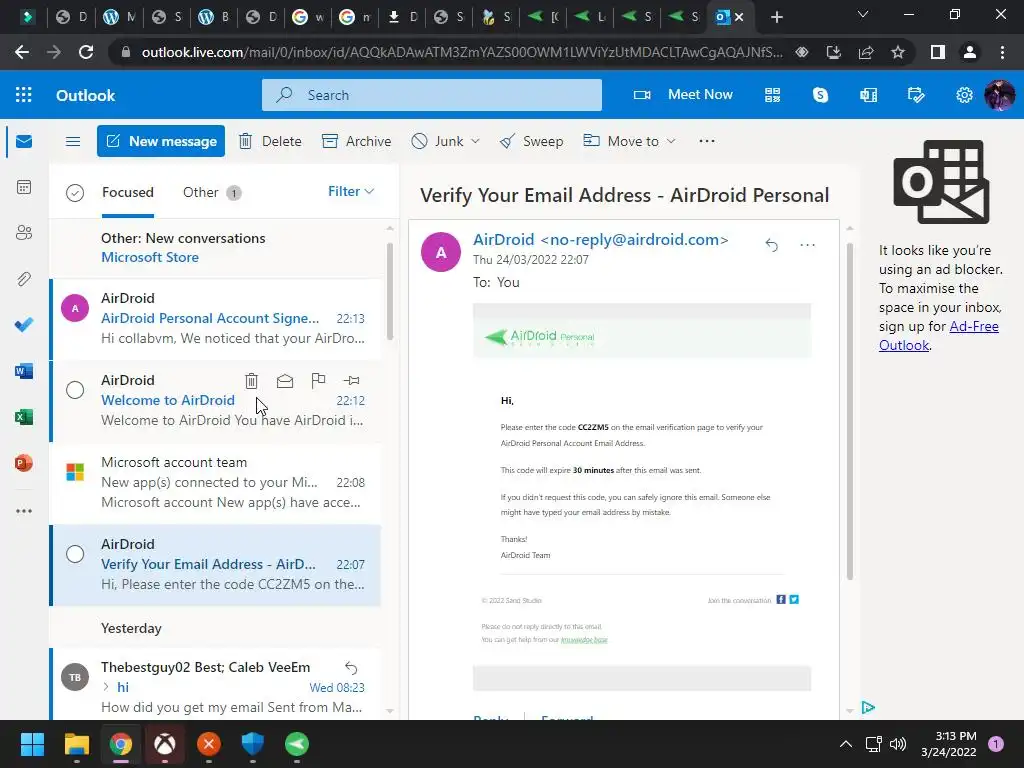Screen dimensions: 1024x768
Task: Open the Calendar module in sidebar
Action: click(24, 187)
